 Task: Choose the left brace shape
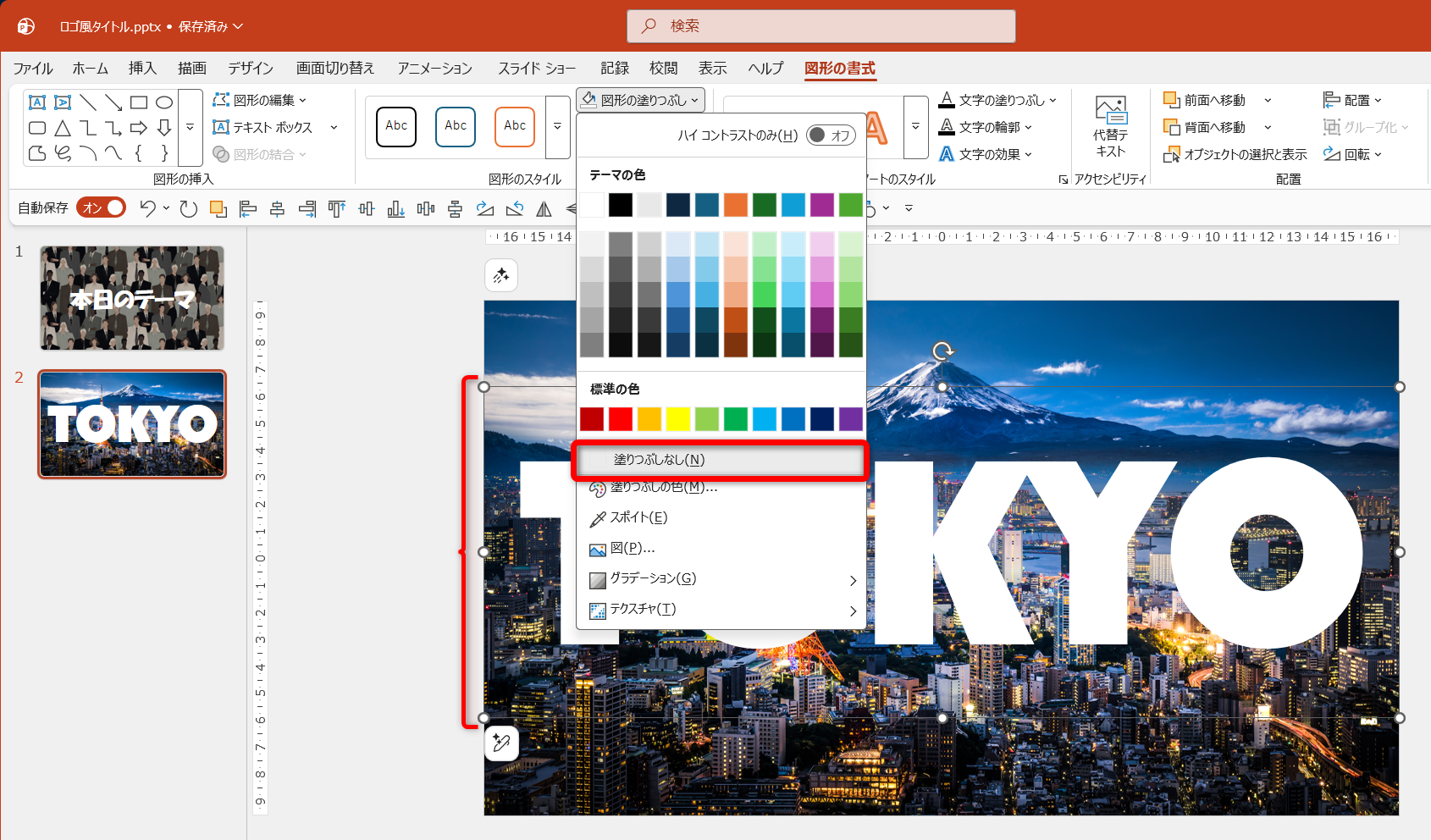coord(139,153)
